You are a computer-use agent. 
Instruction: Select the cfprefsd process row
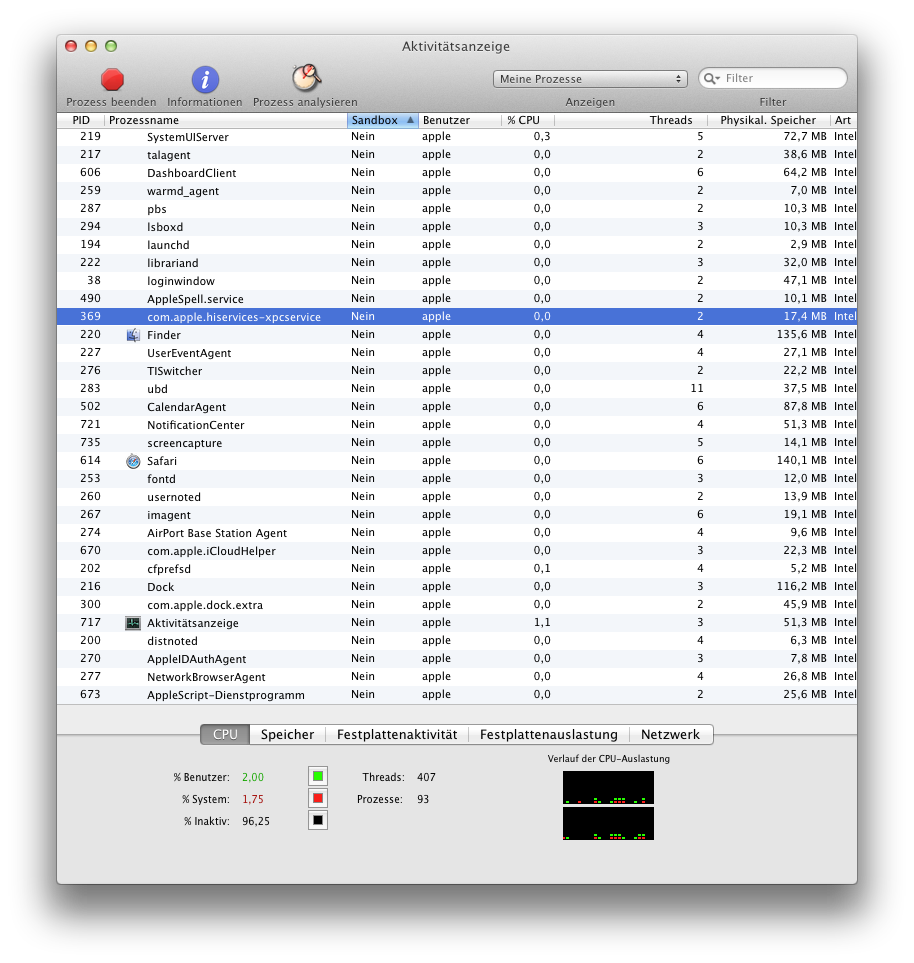tap(457, 569)
